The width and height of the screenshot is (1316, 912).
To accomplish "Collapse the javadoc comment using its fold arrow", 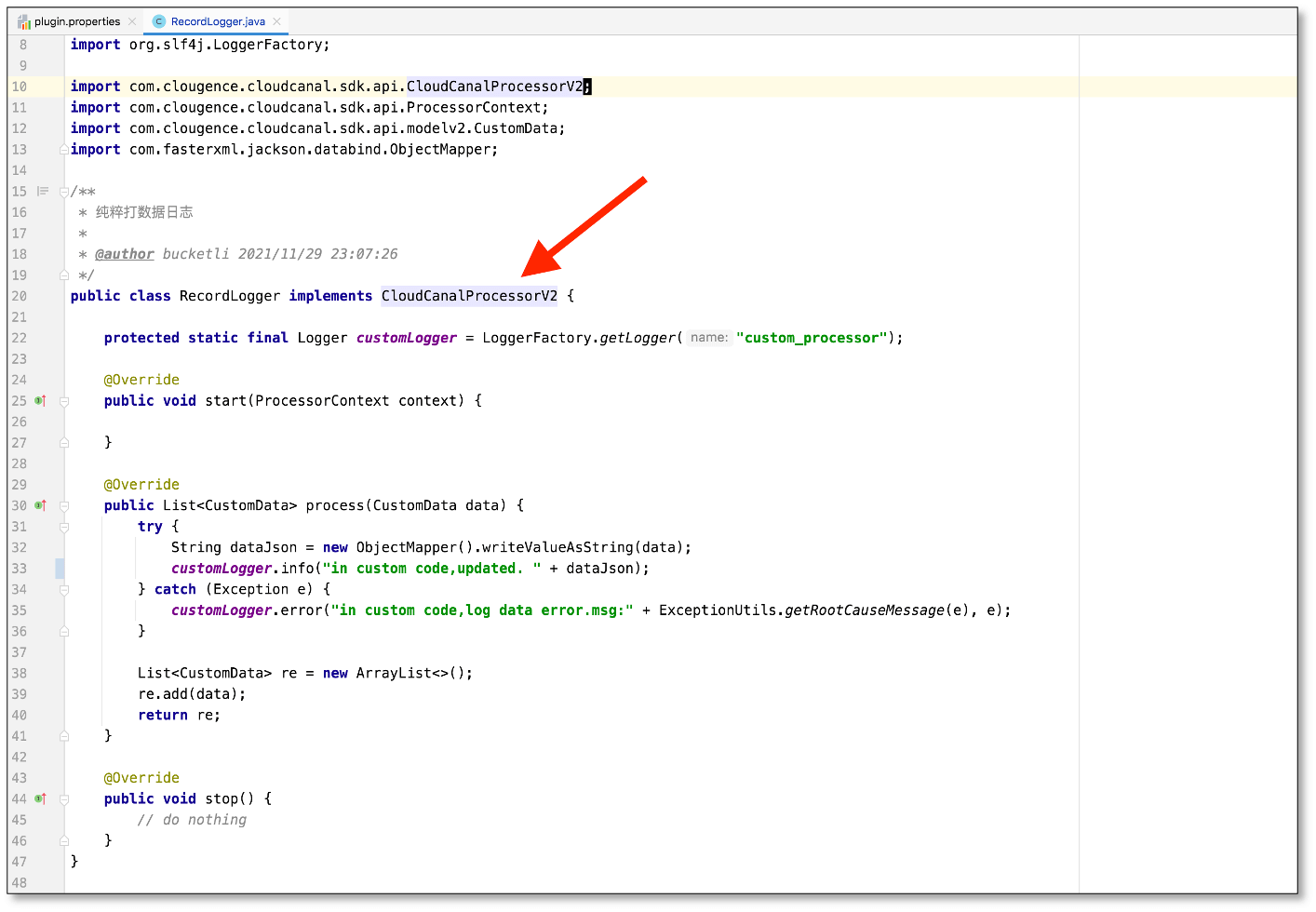I will tap(63, 191).
